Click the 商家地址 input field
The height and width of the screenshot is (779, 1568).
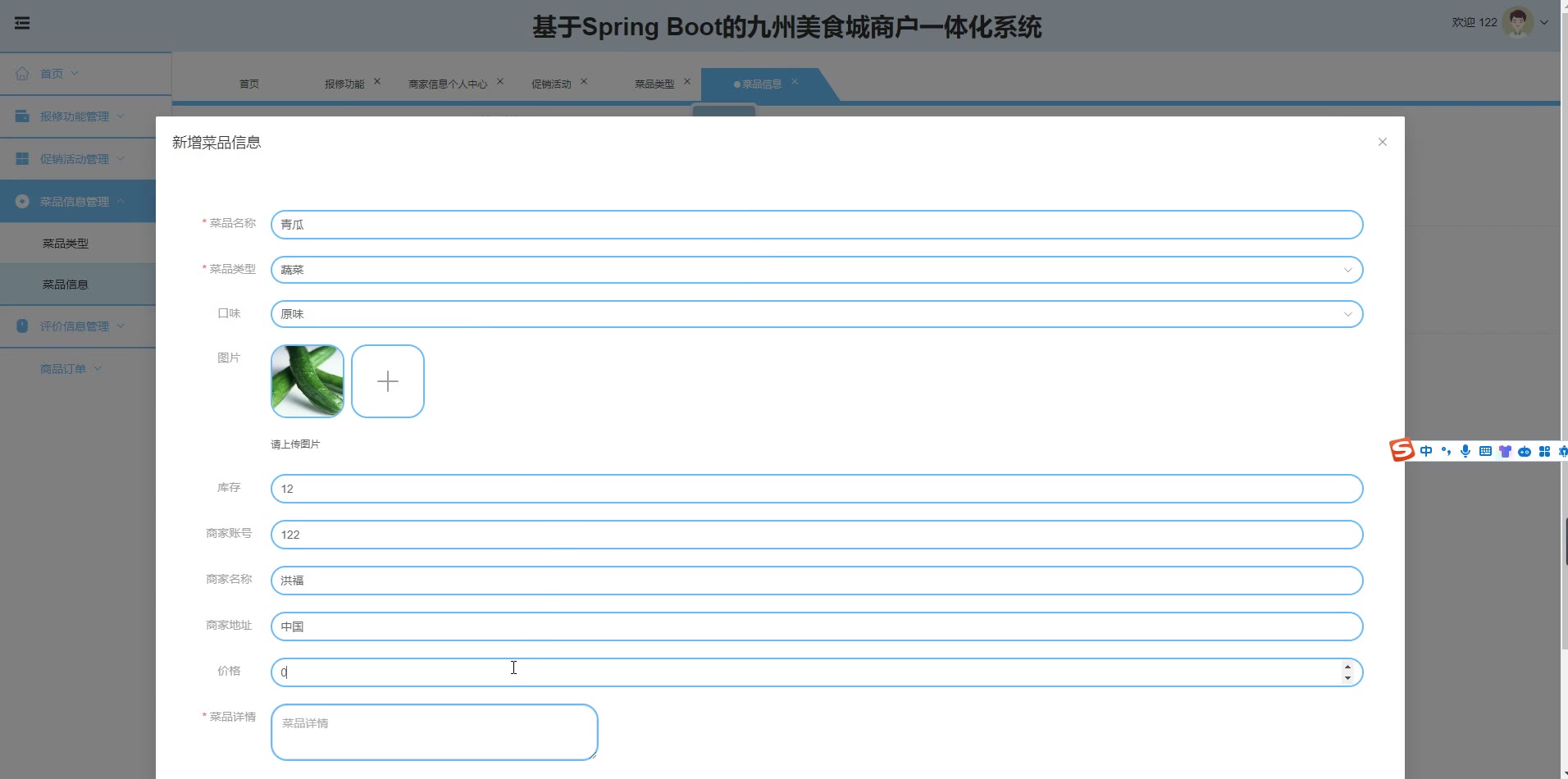[x=817, y=626]
